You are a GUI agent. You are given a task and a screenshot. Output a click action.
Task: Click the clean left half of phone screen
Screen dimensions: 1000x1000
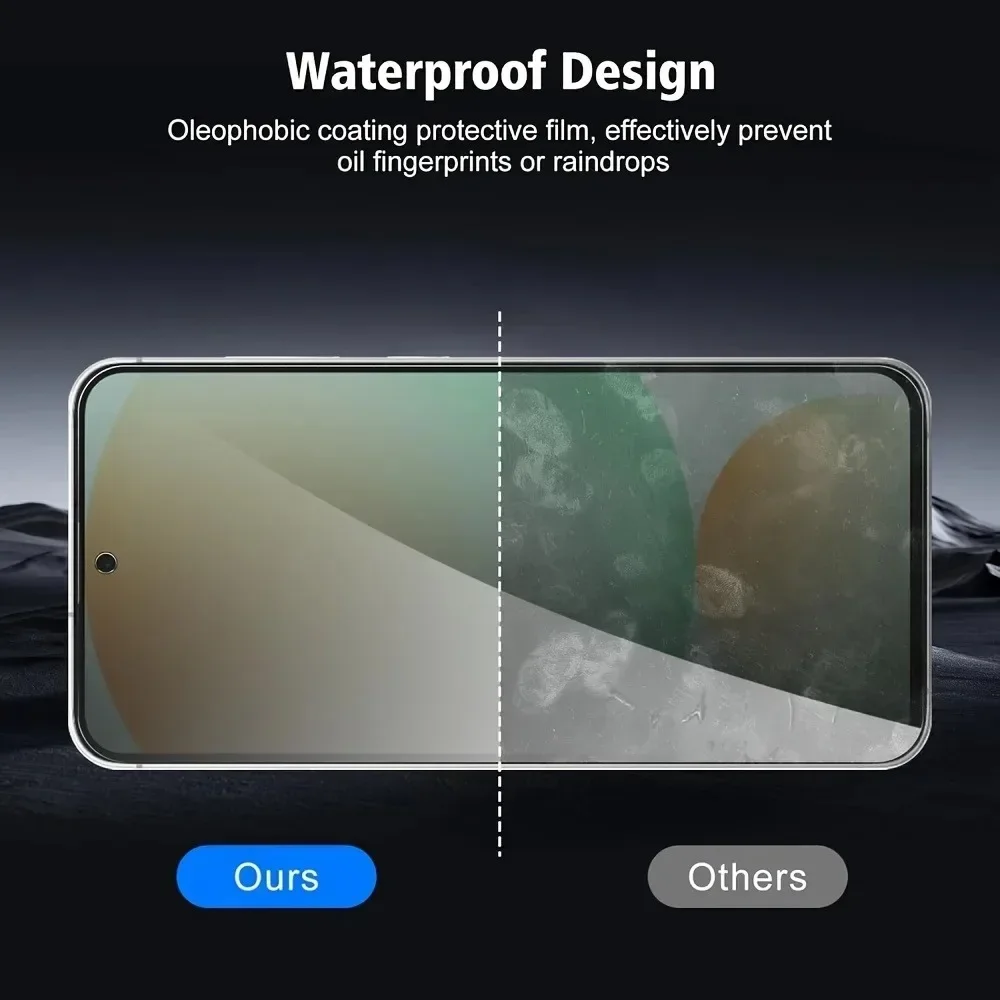(292, 563)
